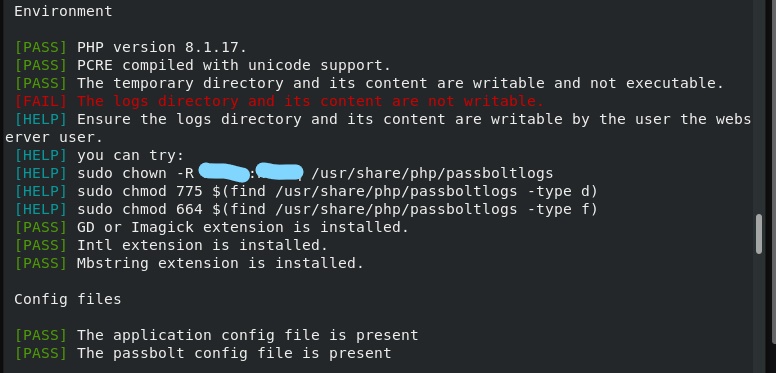Click the sudo chmod 775 command
This screenshot has width=776, height=373.
(x=338, y=191)
